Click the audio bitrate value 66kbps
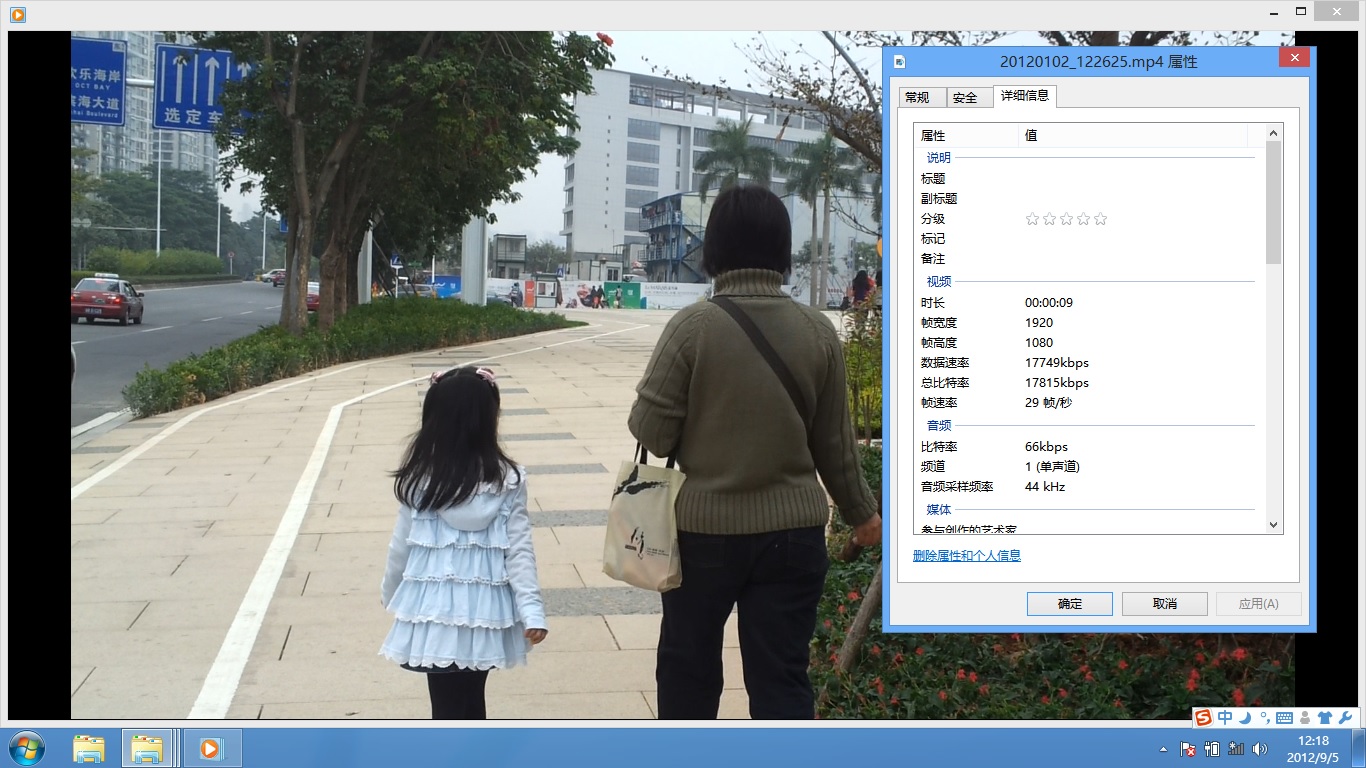This screenshot has height=768, width=1366. point(1046,447)
